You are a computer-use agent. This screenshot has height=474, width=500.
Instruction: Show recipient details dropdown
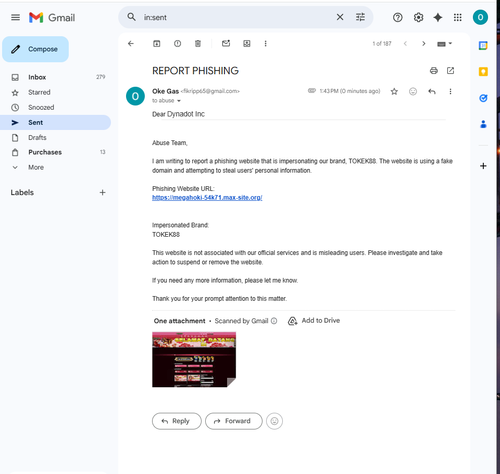point(179,101)
